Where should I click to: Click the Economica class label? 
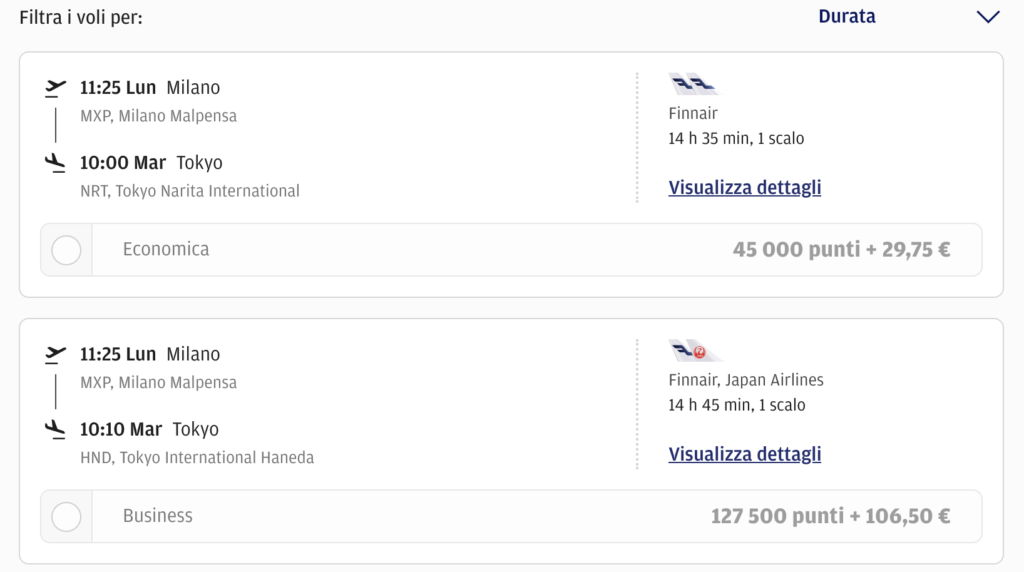point(166,249)
